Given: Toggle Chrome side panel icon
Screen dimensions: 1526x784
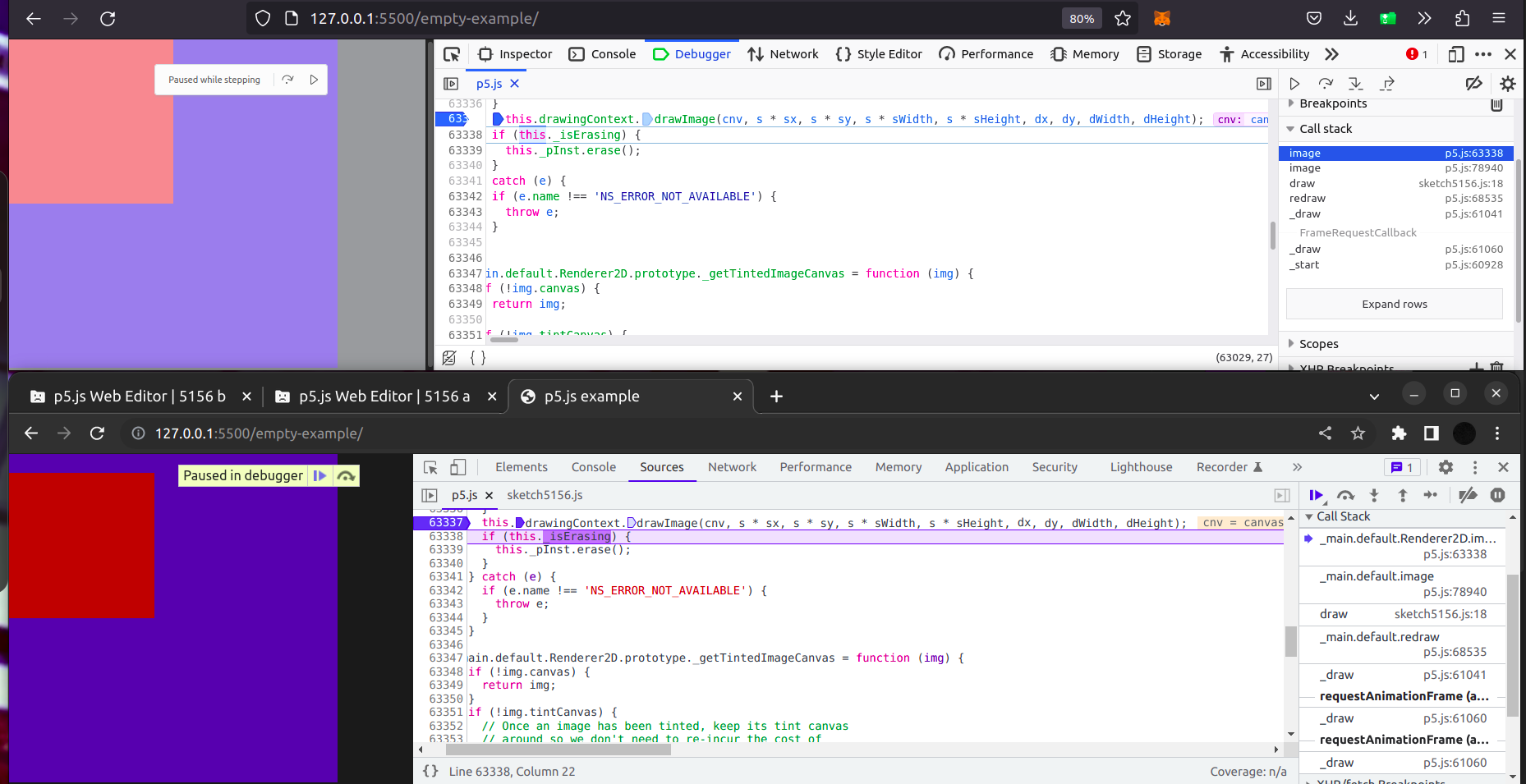Looking at the screenshot, I should (x=1432, y=433).
